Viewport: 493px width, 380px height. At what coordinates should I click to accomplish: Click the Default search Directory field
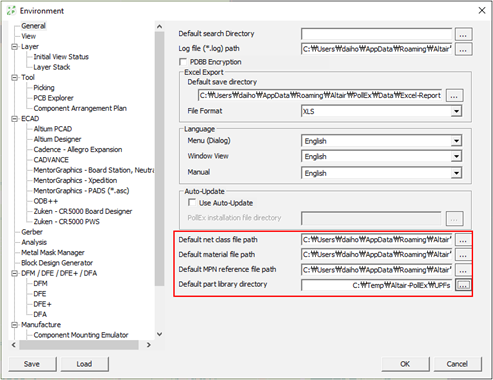pyautogui.click(x=377, y=34)
